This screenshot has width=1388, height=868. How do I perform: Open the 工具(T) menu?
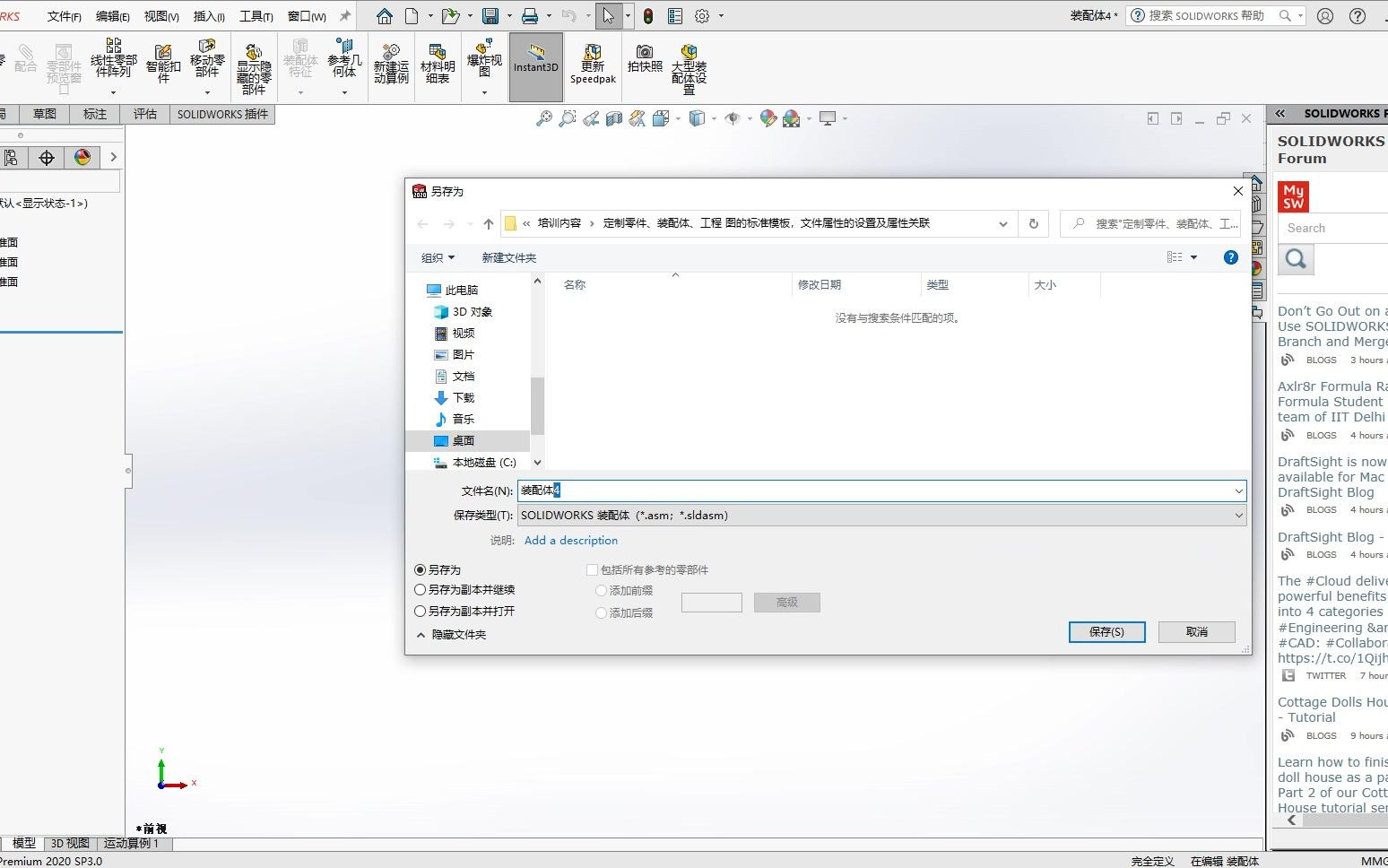pyautogui.click(x=256, y=16)
